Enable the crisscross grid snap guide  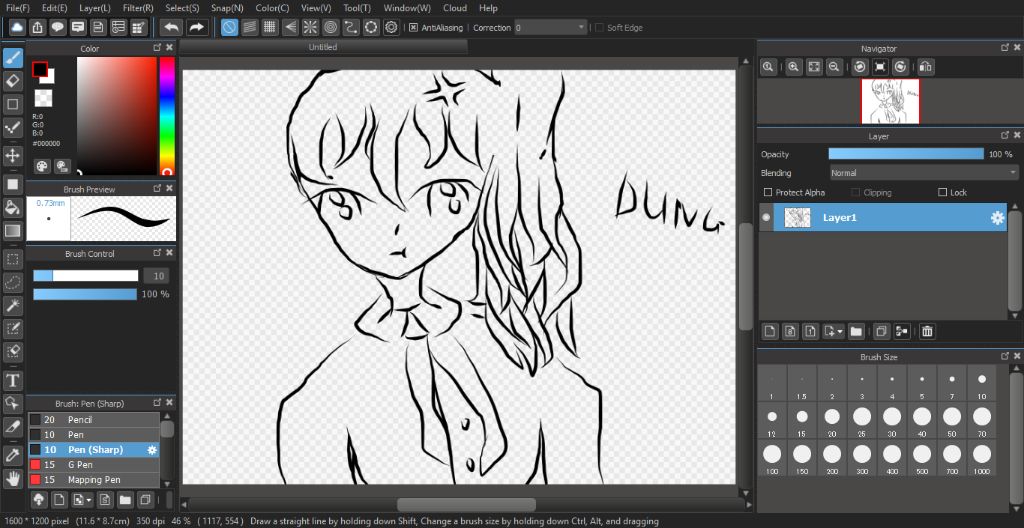pos(270,27)
